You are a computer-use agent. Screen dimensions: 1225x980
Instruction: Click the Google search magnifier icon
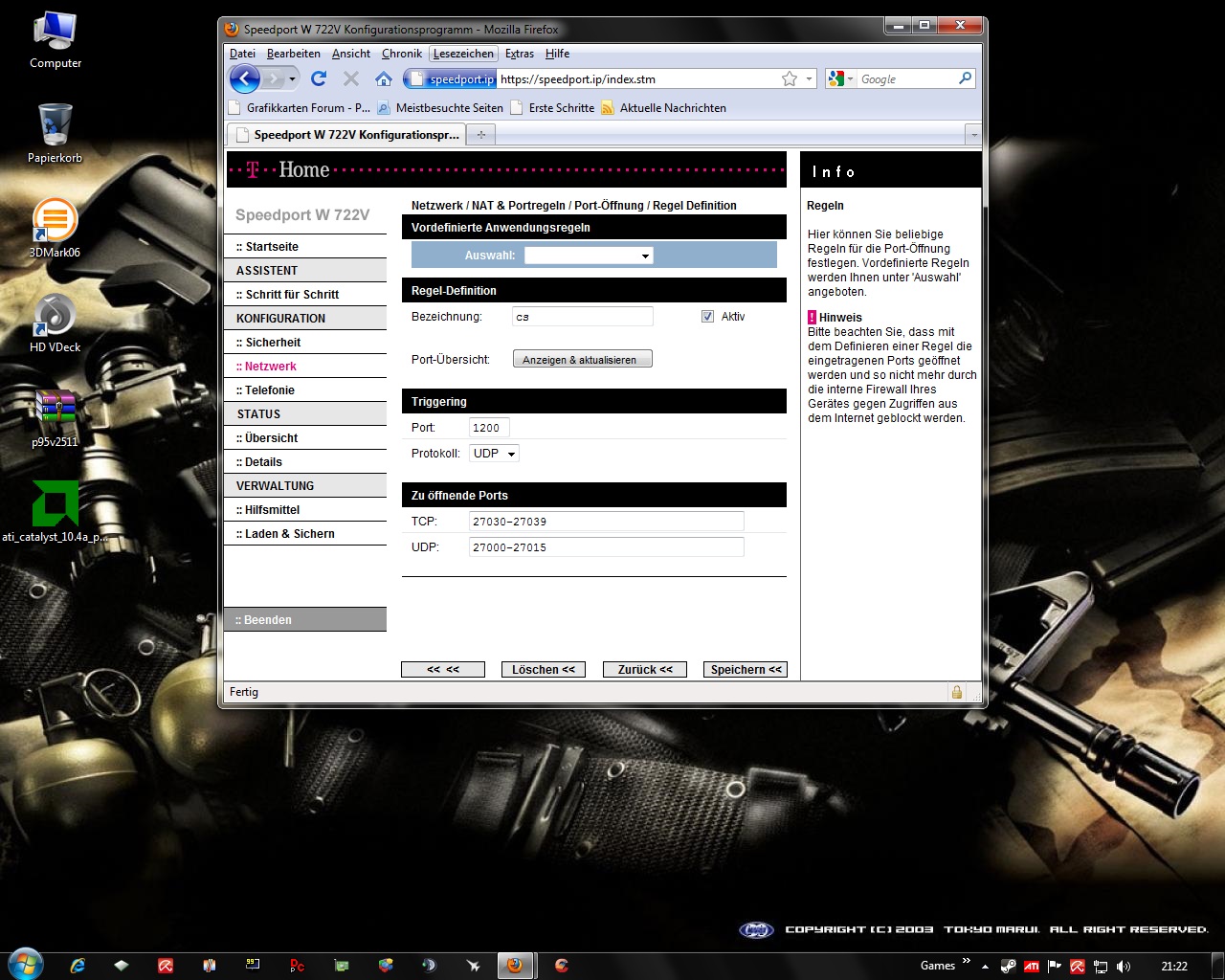point(965,78)
